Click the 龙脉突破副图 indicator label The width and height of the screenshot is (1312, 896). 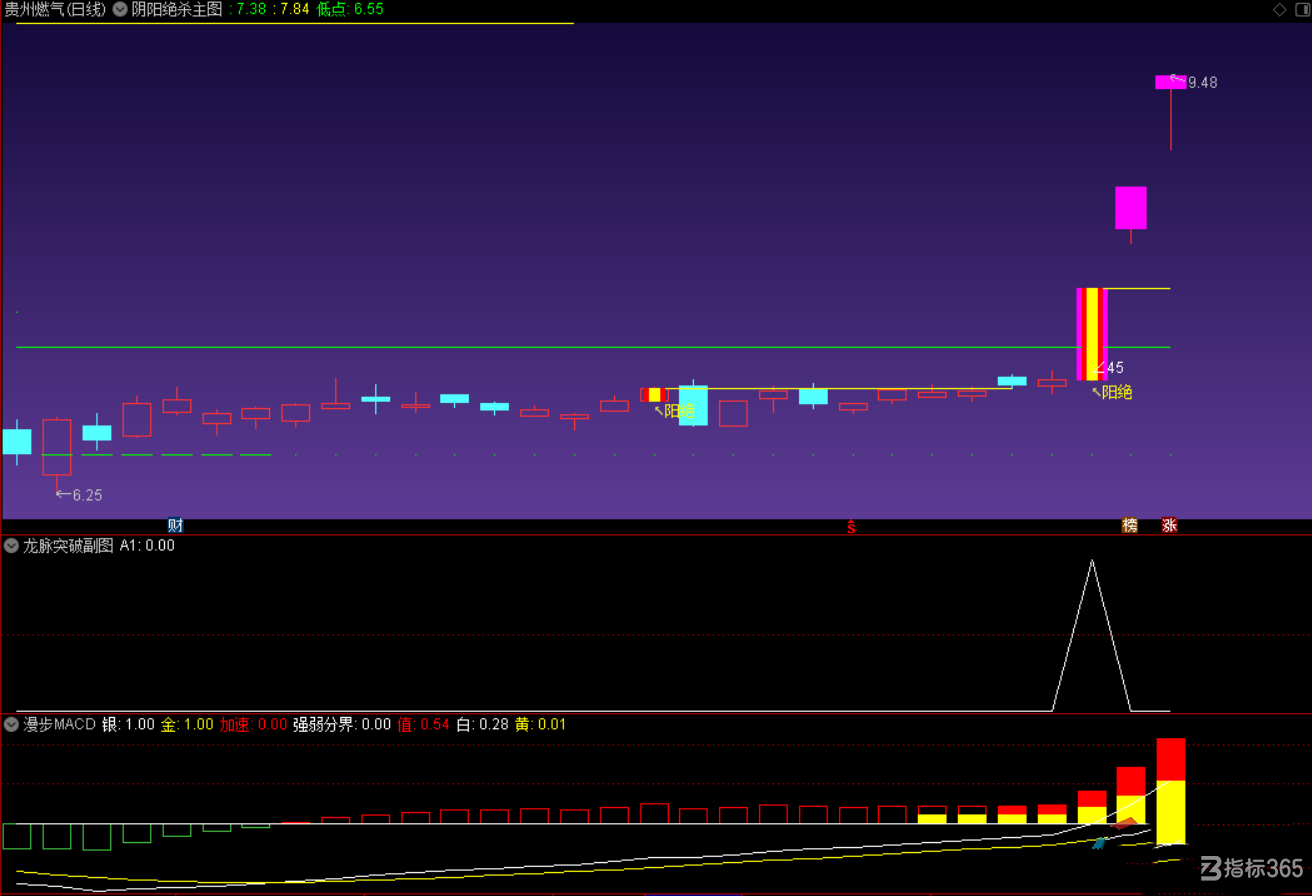pyautogui.click(x=68, y=546)
